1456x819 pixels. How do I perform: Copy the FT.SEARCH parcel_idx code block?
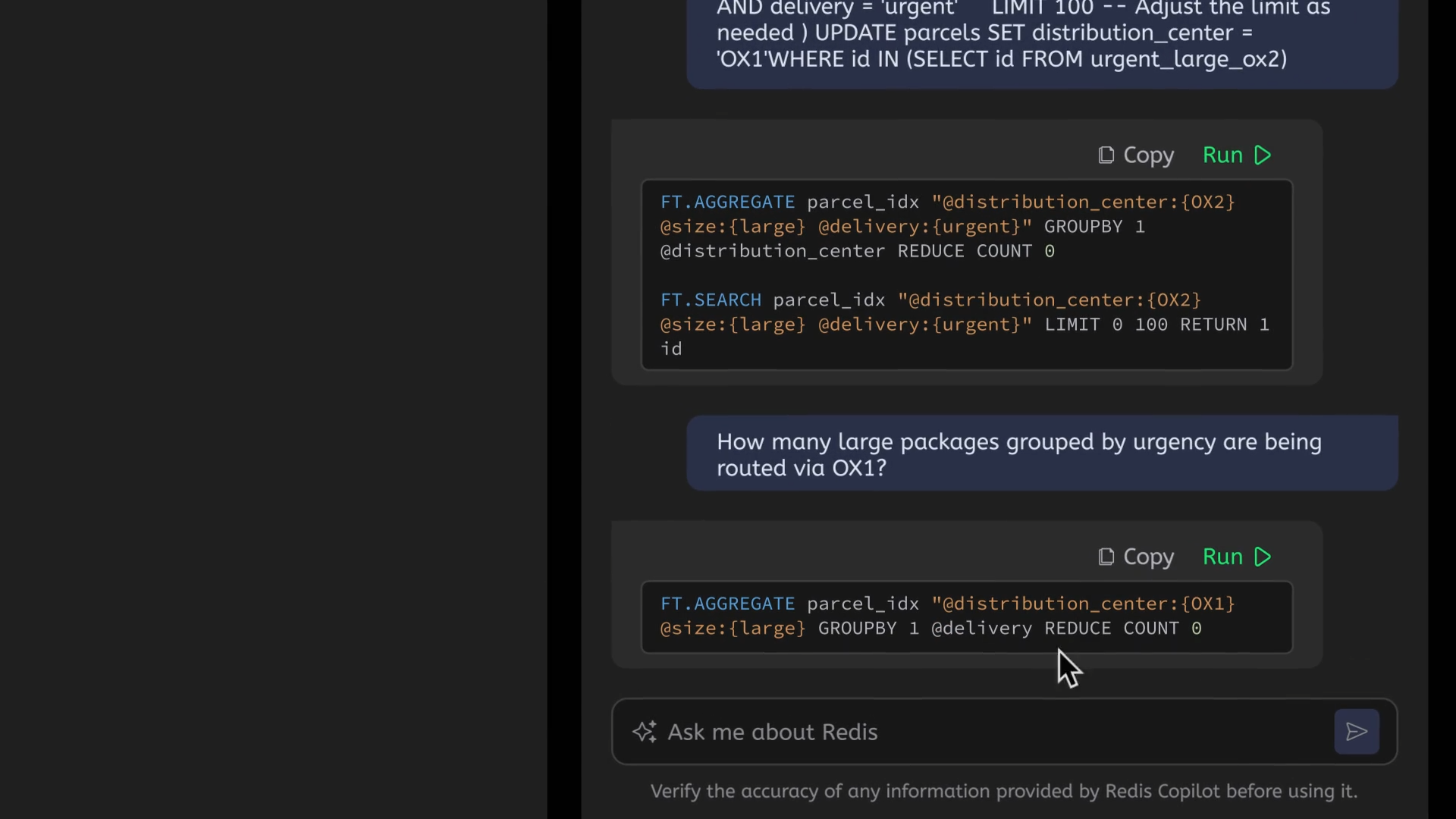click(x=1136, y=155)
